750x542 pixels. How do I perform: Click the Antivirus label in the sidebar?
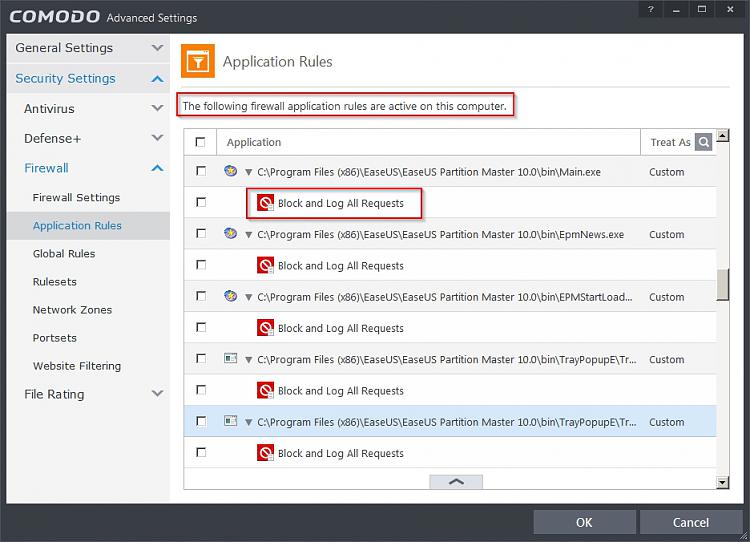point(49,109)
